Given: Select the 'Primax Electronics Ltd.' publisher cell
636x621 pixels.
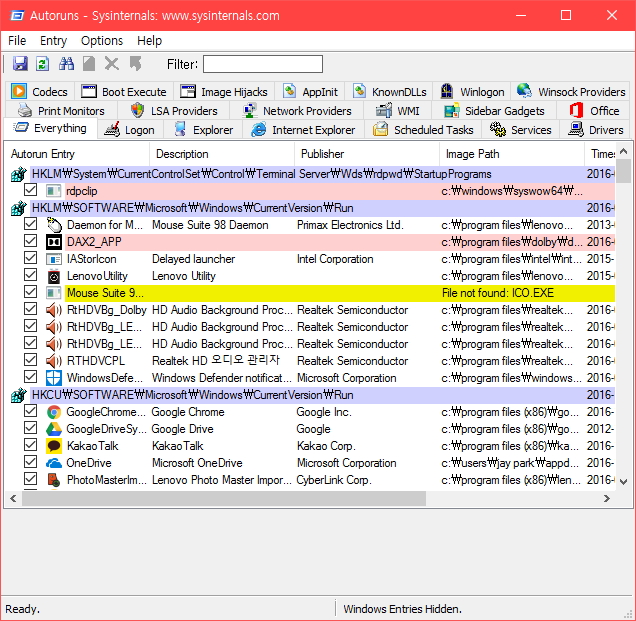Looking at the screenshot, I should pyautogui.click(x=350, y=225).
